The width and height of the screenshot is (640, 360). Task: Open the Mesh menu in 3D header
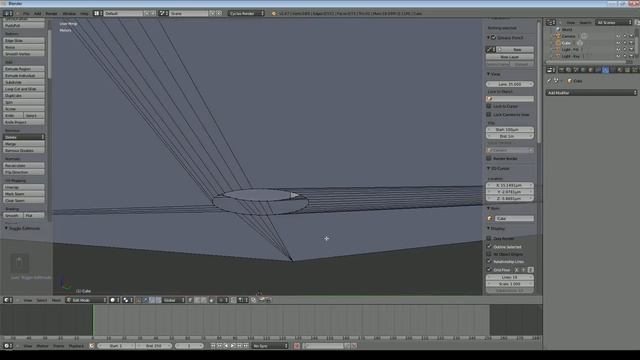[56, 300]
